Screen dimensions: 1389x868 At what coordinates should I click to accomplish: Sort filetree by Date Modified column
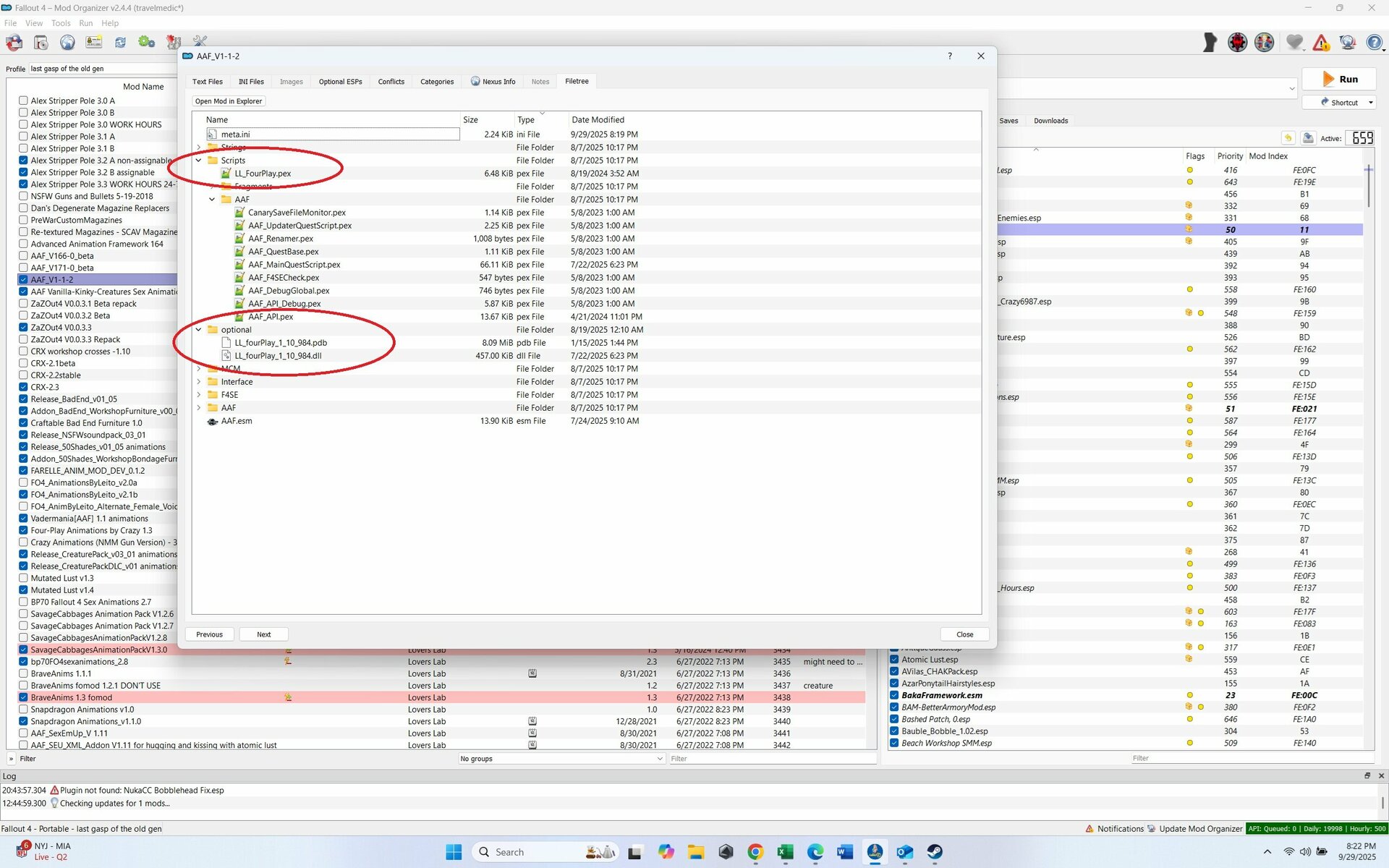pos(598,120)
